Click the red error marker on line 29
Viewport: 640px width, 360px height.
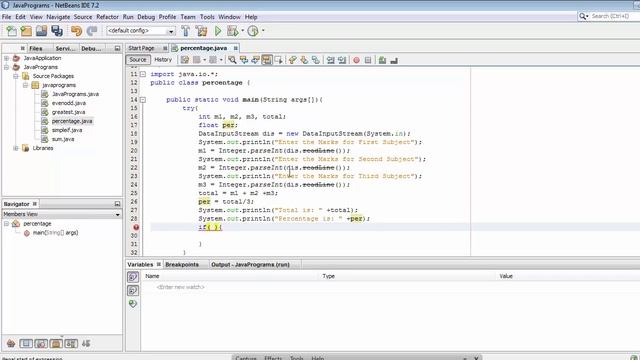click(x=136, y=227)
